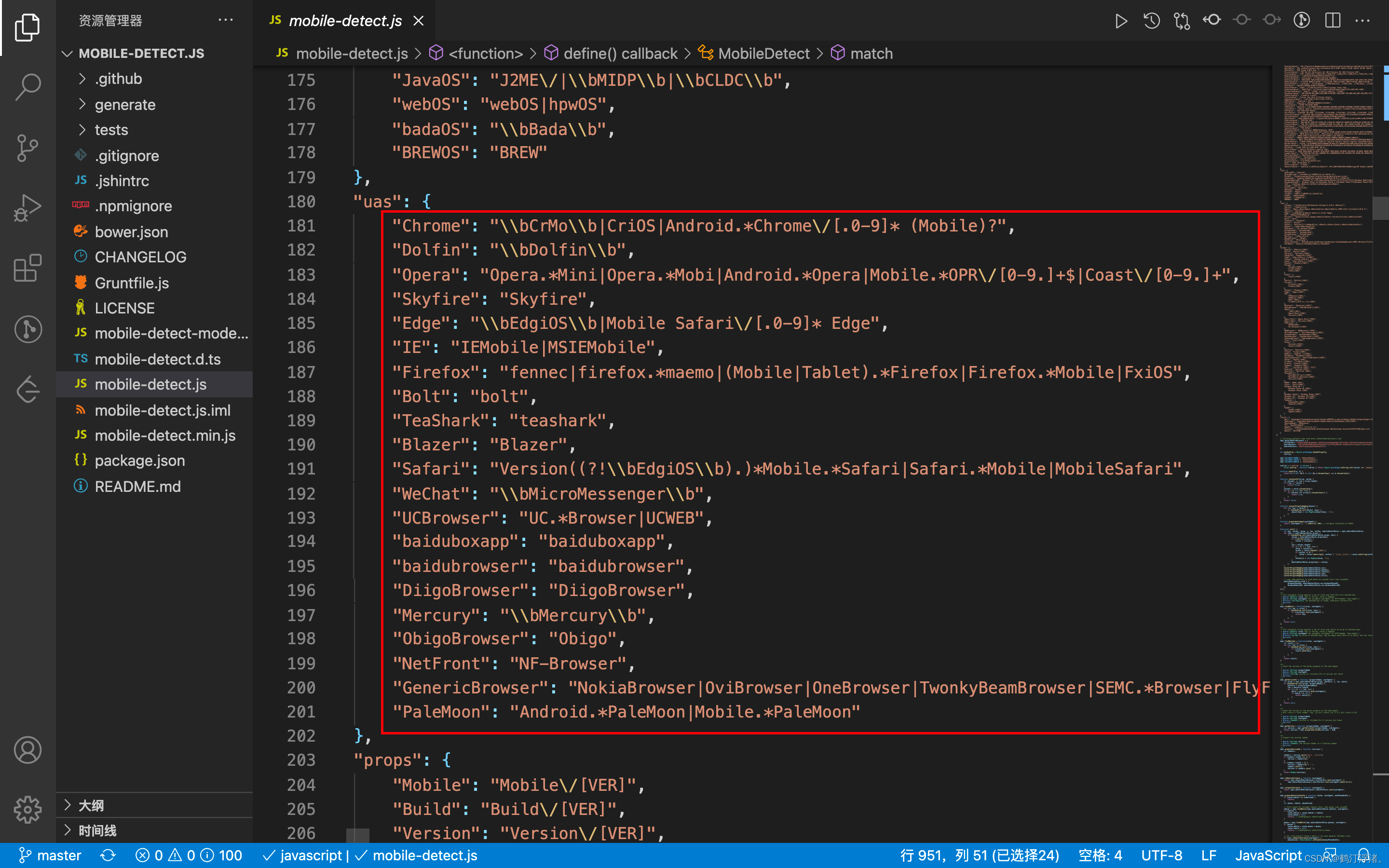Click the minimap code overview
Screen dimensions: 1389x868
pos(1326,402)
